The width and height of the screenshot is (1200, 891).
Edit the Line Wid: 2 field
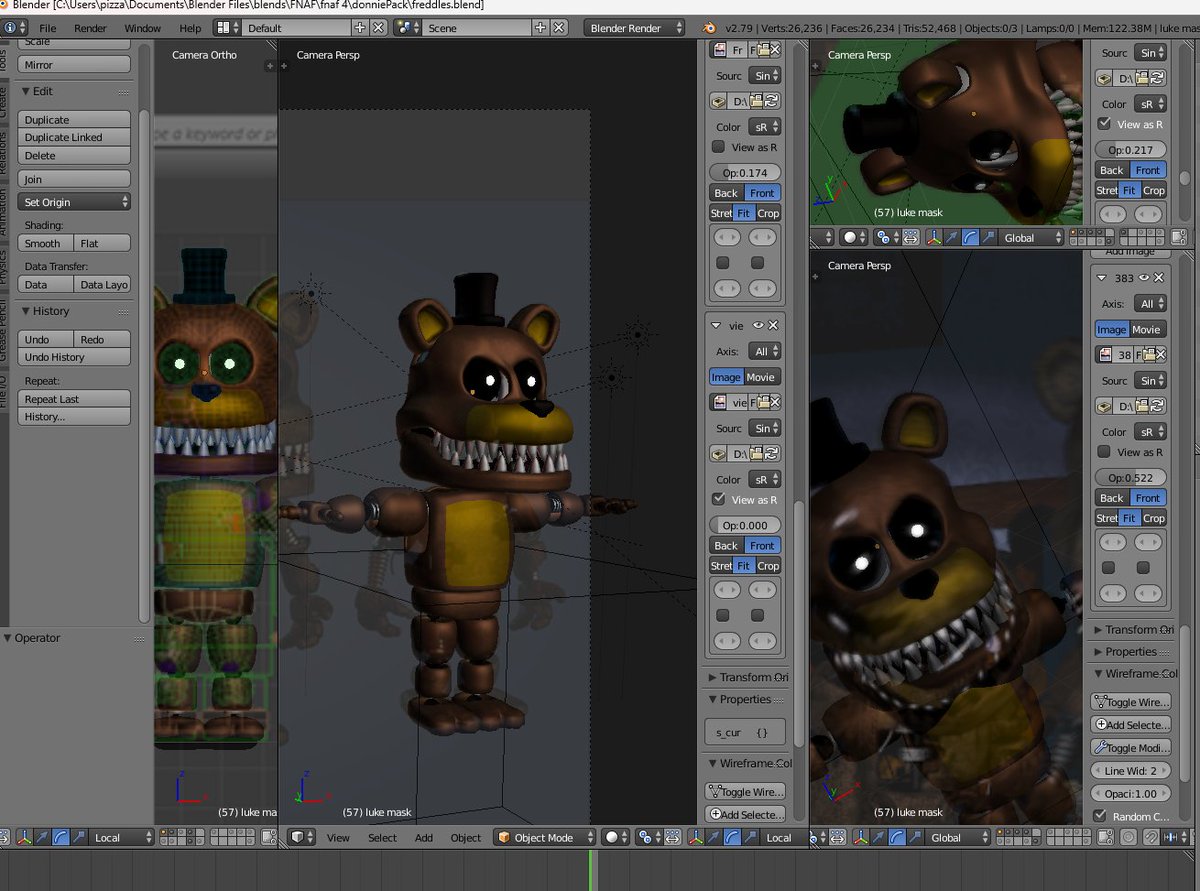point(1130,771)
